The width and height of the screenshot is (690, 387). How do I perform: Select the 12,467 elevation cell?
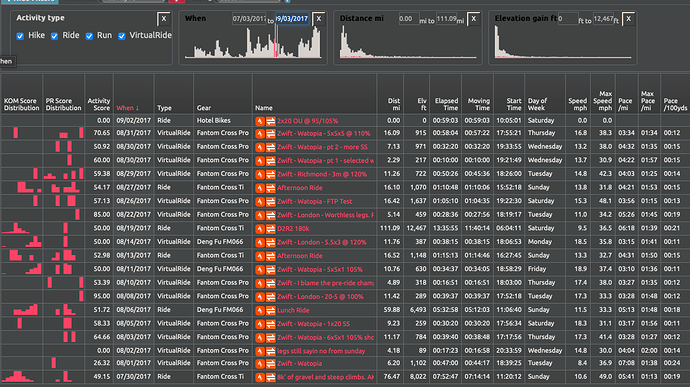(416, 229)
